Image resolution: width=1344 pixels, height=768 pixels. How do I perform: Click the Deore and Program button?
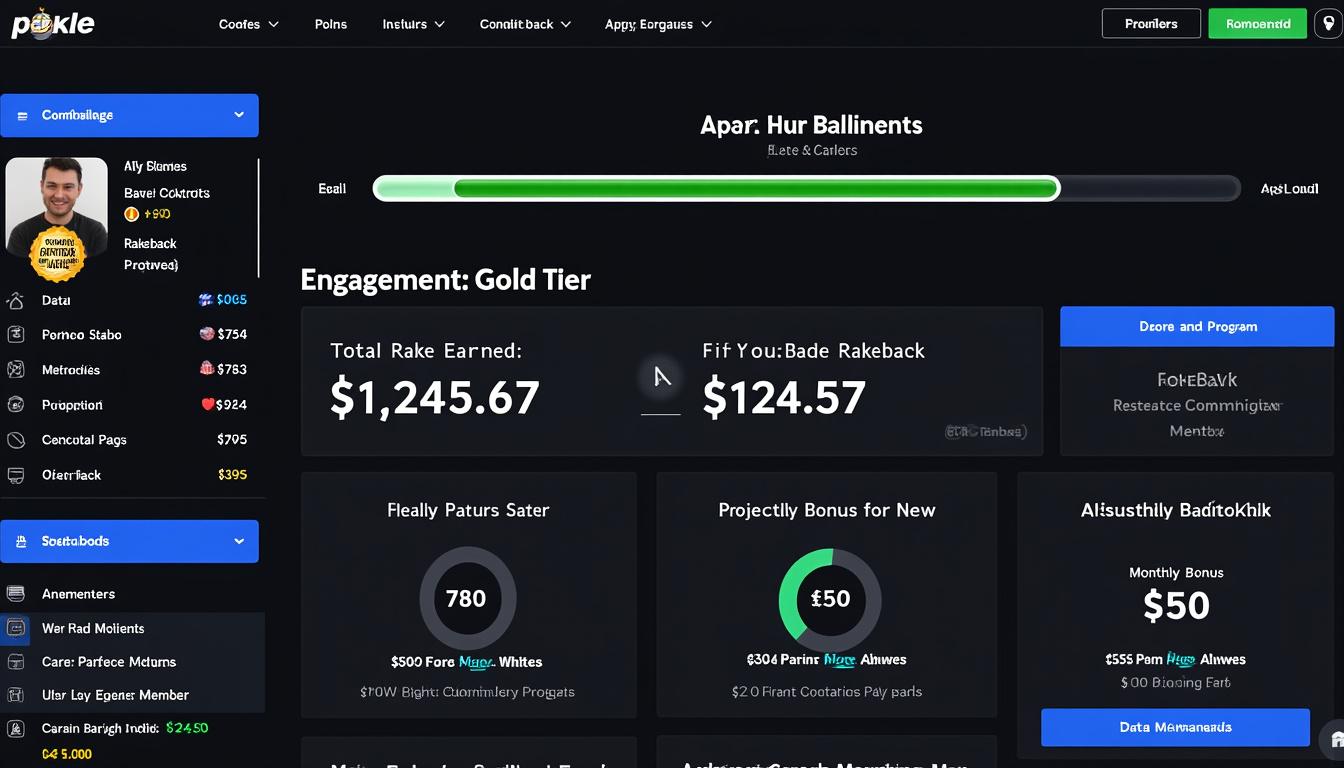pos(1196,326)
